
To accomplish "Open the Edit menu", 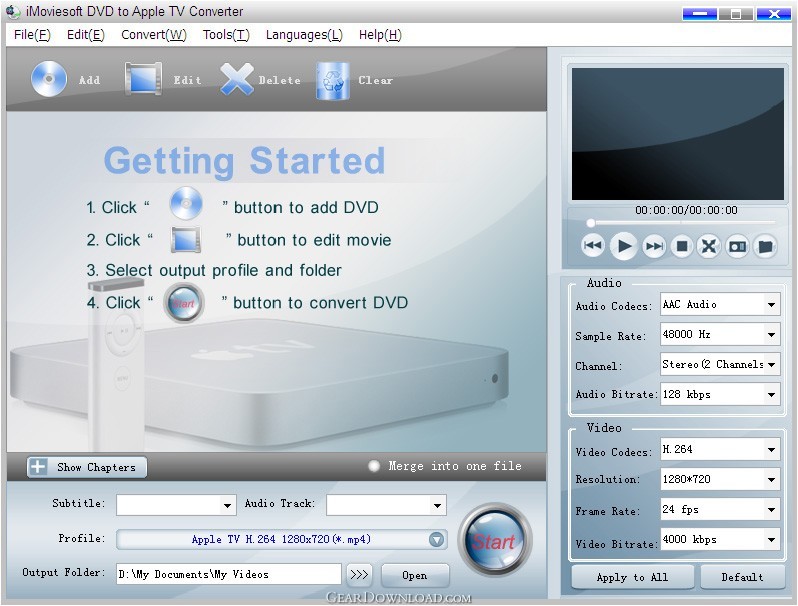I will 86,35.
